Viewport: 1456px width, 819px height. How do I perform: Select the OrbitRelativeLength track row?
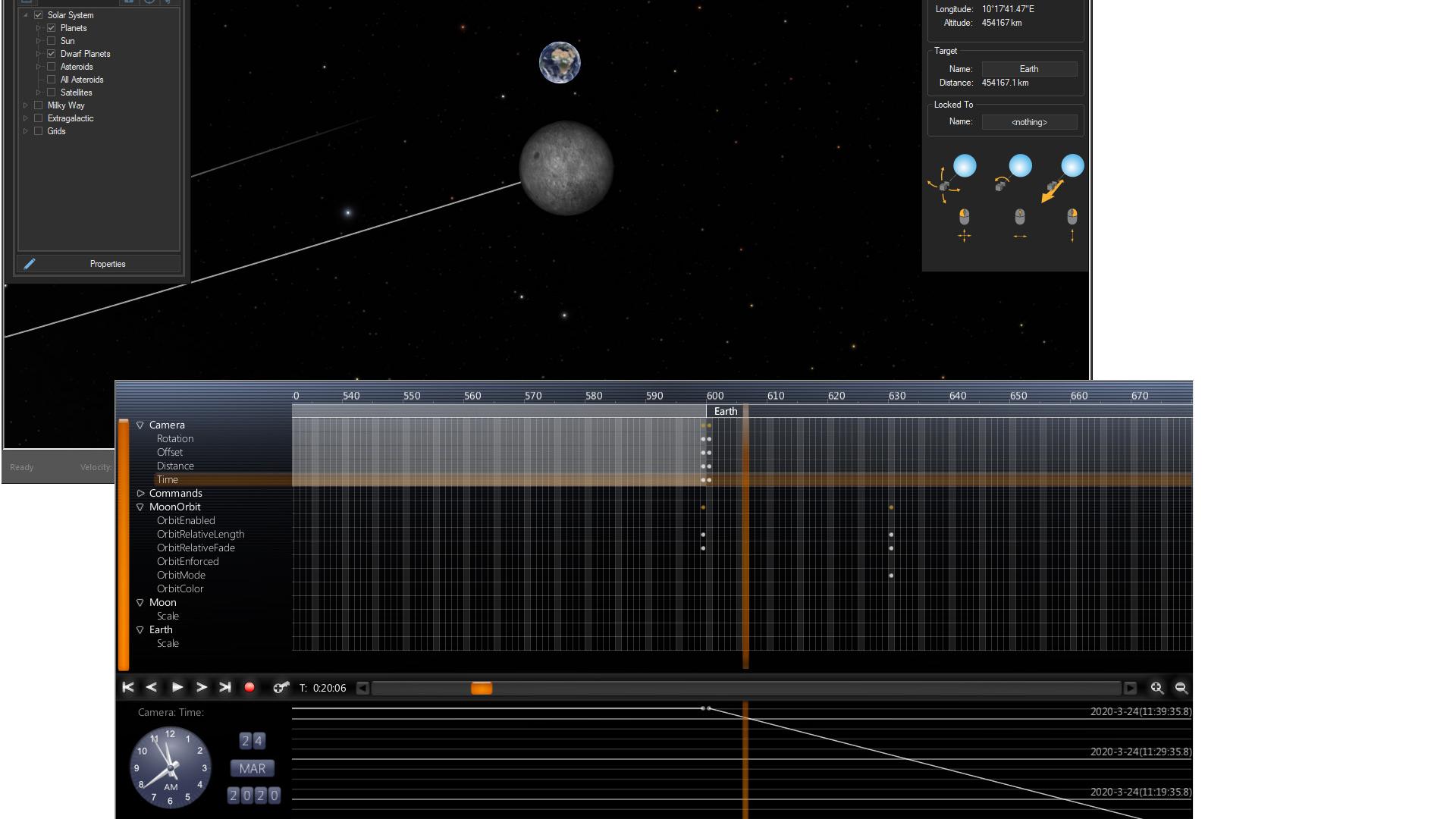(x=200, y=535)
